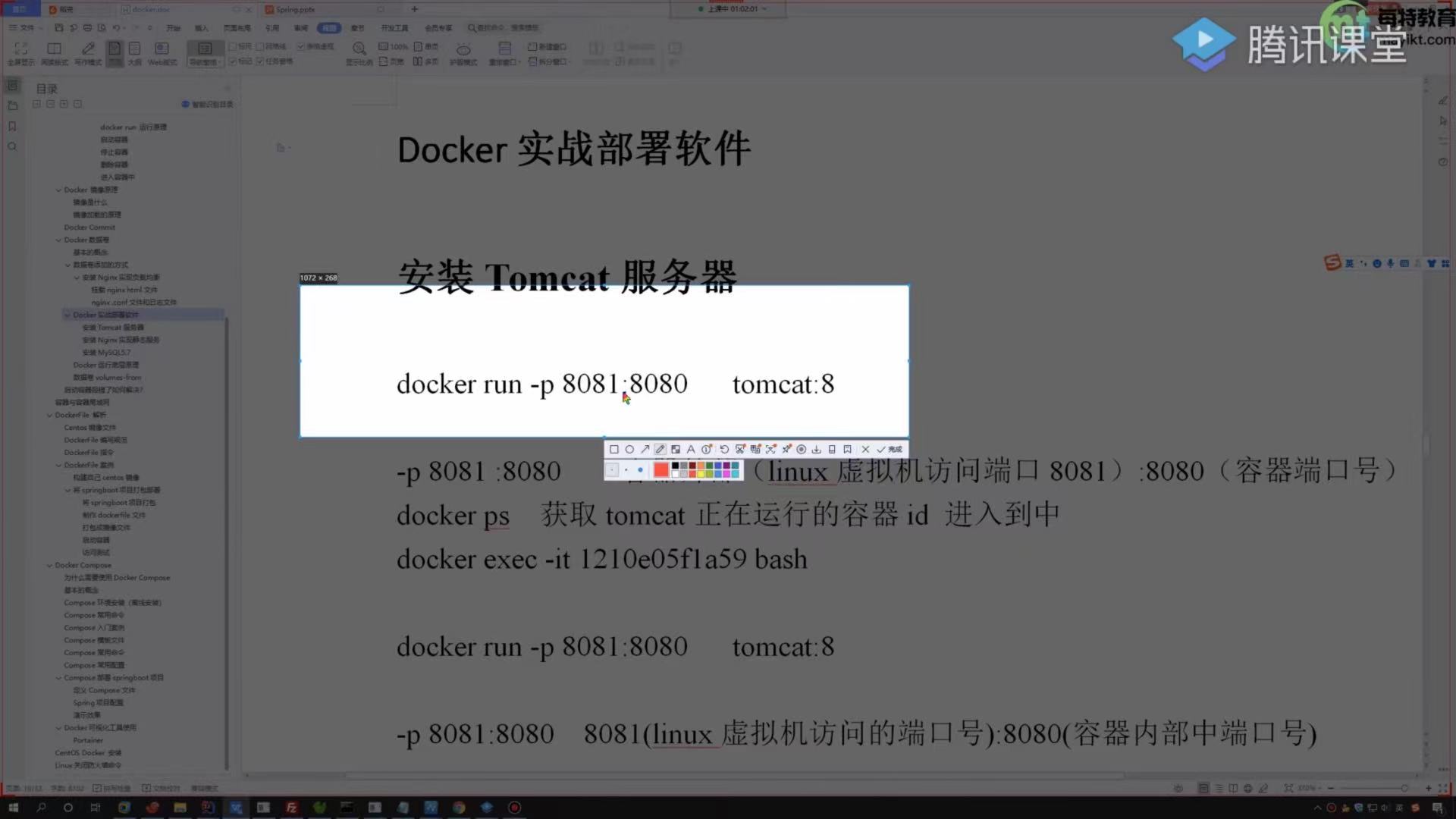Pick the text annotation tool

click(x=691, y=450)
